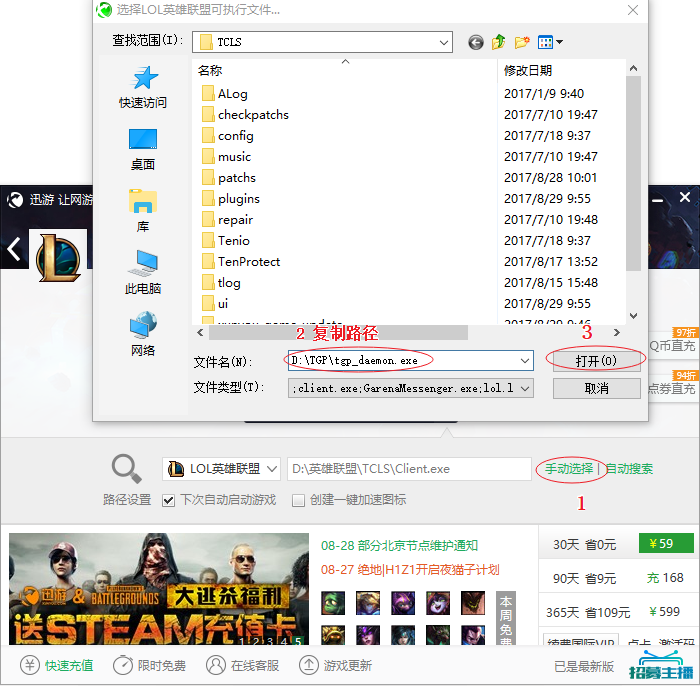The width and height of the screenshot is (700, 686).
Task: Open This PC (此电脑) in sidebar
Action: (x=143, y=272)
